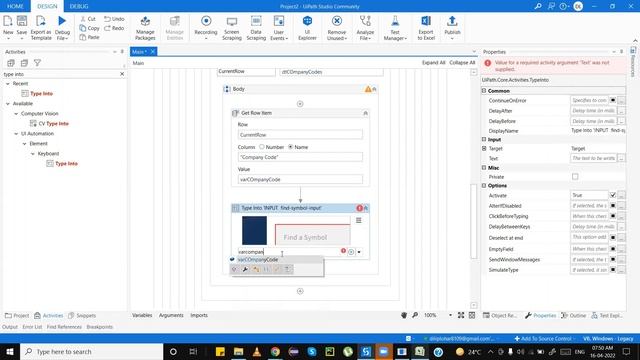Screen dimensions: 640x360
Task: Create a New project item
Action: pos(8,27)
